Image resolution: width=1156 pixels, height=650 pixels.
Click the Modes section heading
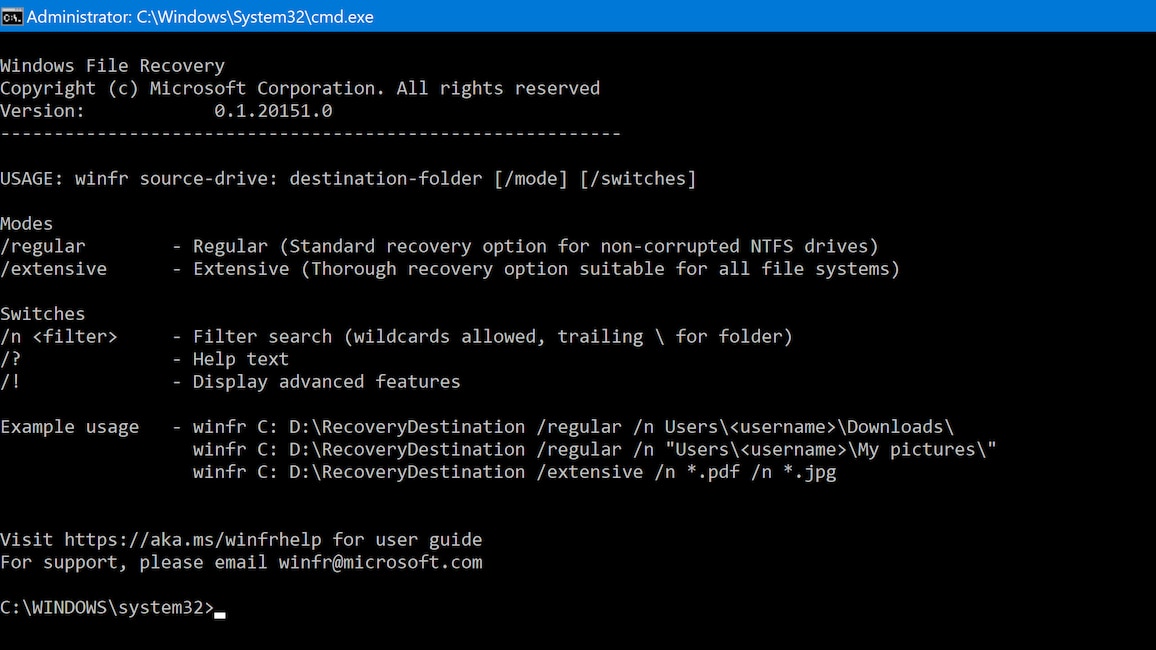pyautogui.click(x=27, y=224)
